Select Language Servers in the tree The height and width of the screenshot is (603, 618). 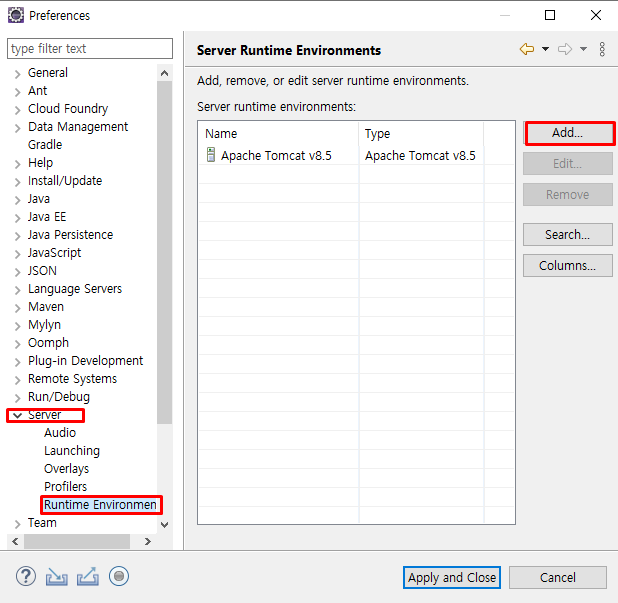pos(75,289)
